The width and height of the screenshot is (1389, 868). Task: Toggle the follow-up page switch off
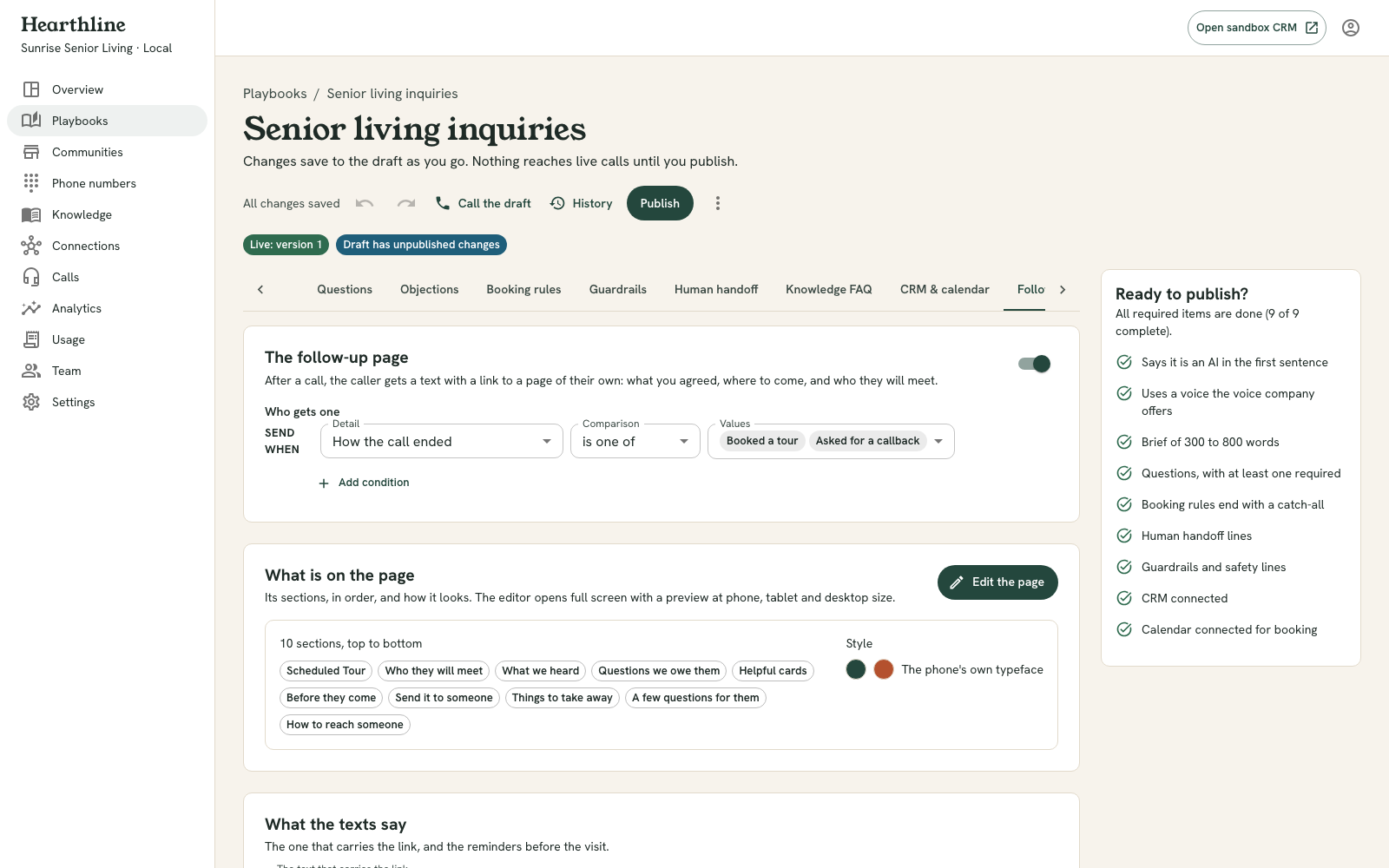pos(1035,364)
